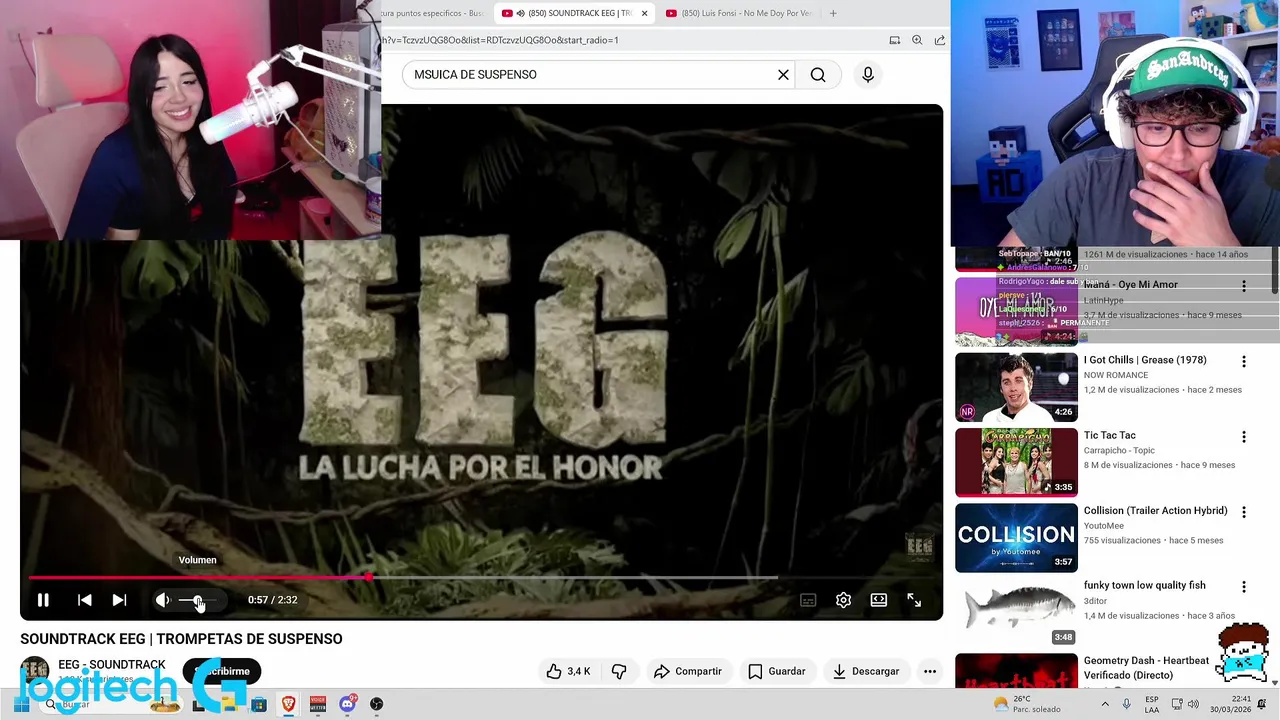Click the cast/install icon in address bar
Image resolution: width=1280 pixels, height=720 pixels.
[895, 40]
